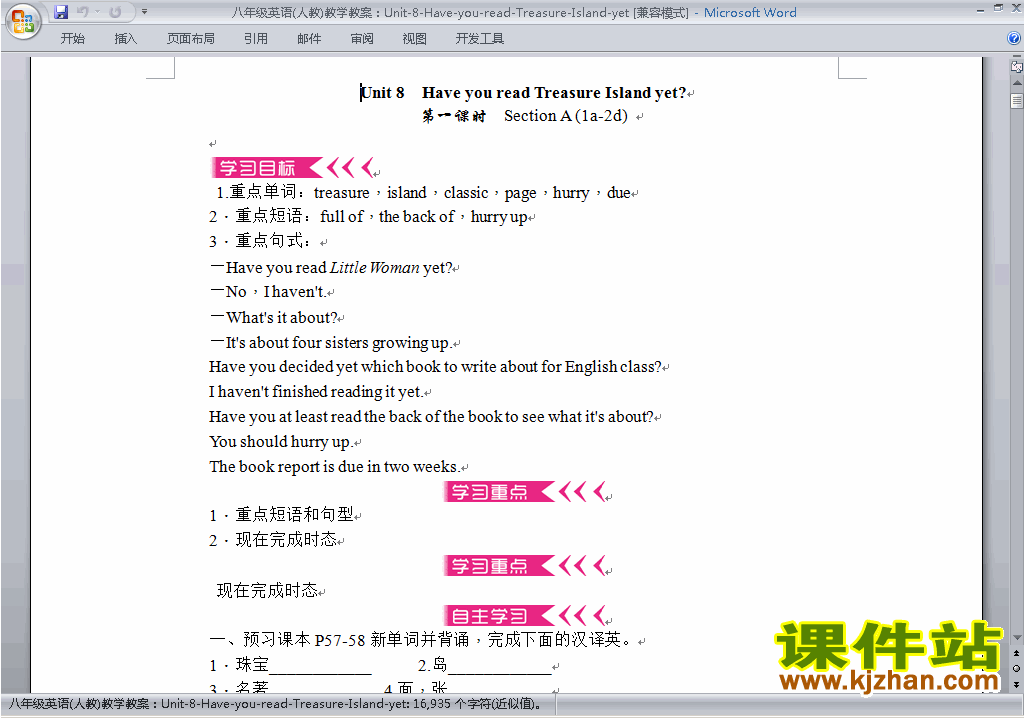Click the split-window bar above the ruler icon

(1017, 58)
